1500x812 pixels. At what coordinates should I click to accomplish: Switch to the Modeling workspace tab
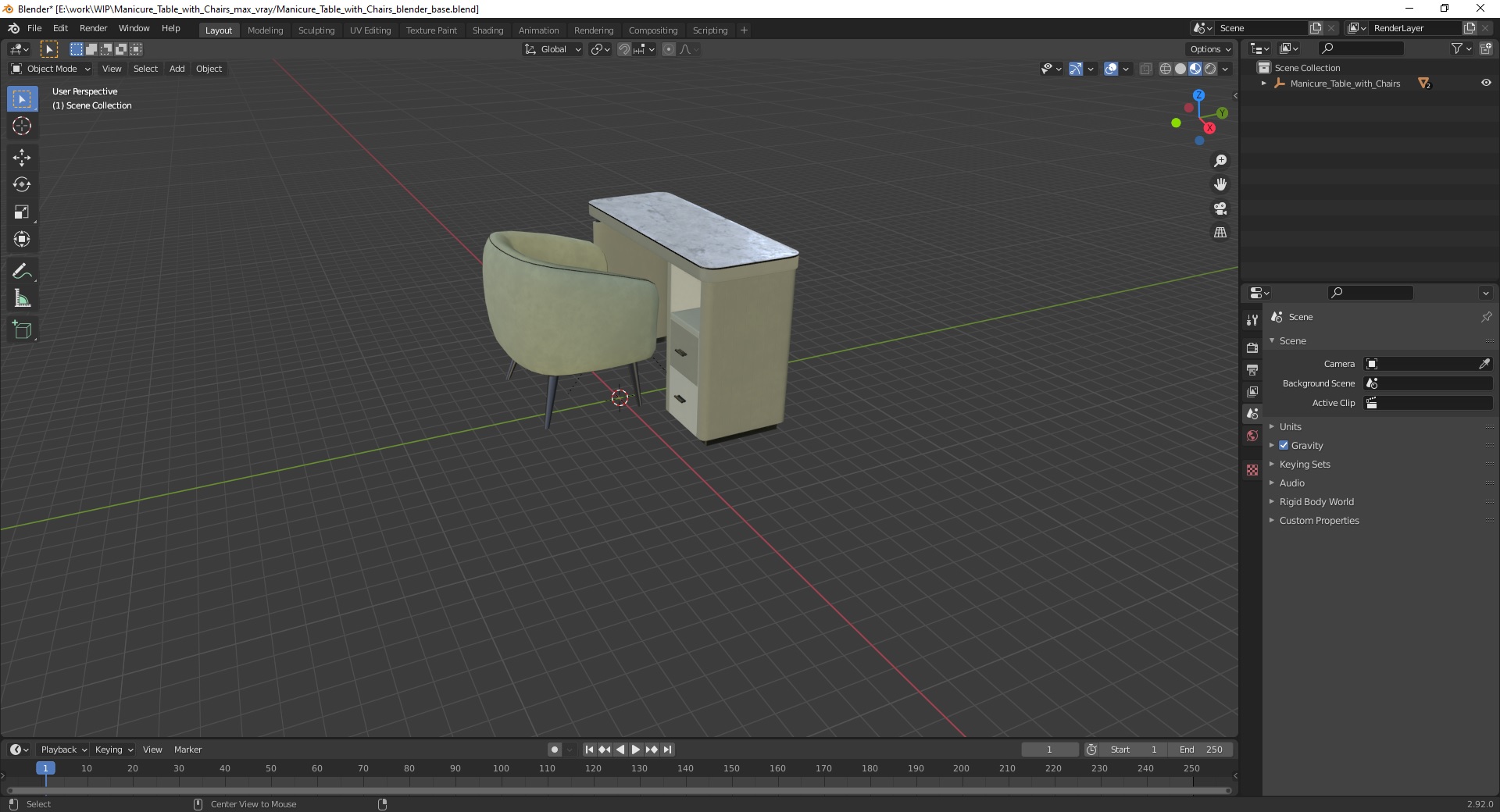(266, 30)
